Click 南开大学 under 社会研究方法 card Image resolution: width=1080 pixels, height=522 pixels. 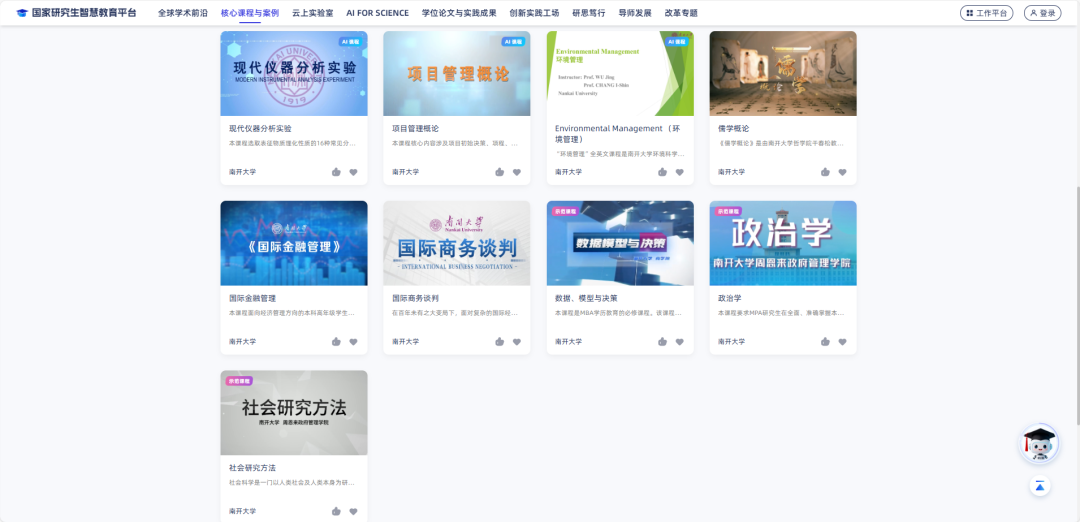coord(242,511)
